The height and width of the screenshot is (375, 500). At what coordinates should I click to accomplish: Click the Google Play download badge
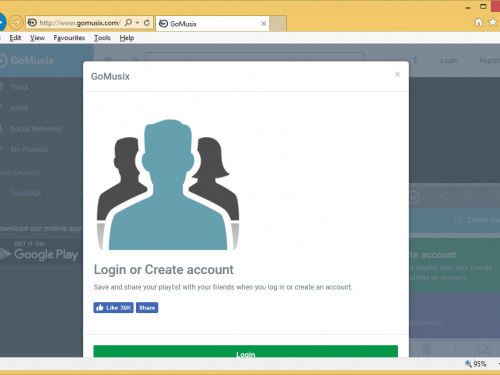point(41,252)
